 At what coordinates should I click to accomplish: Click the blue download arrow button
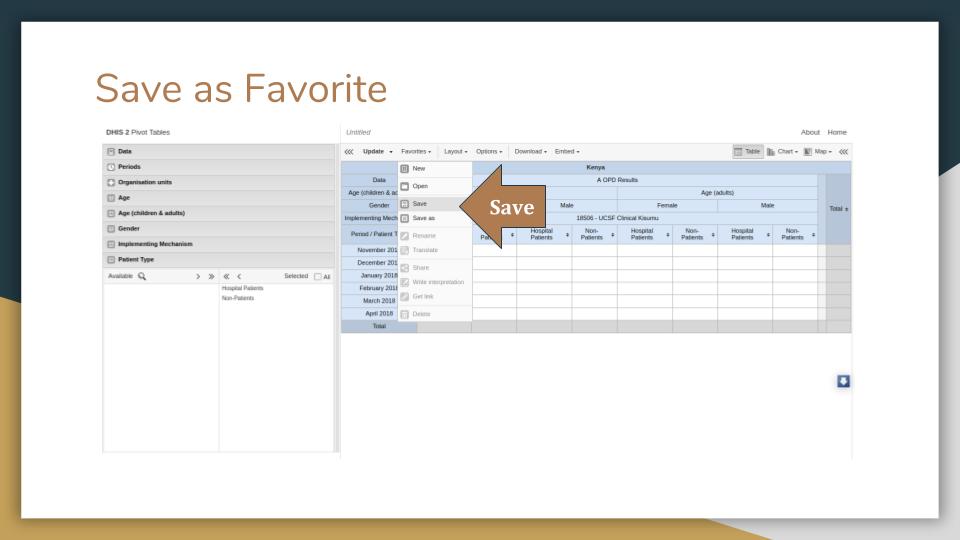843,381
